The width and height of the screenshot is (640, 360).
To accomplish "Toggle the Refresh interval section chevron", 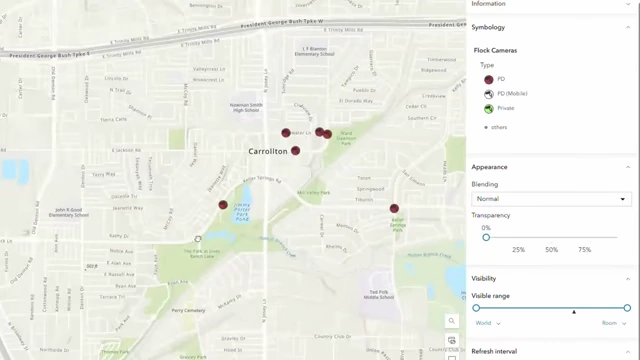I will (x=628, y=351).
